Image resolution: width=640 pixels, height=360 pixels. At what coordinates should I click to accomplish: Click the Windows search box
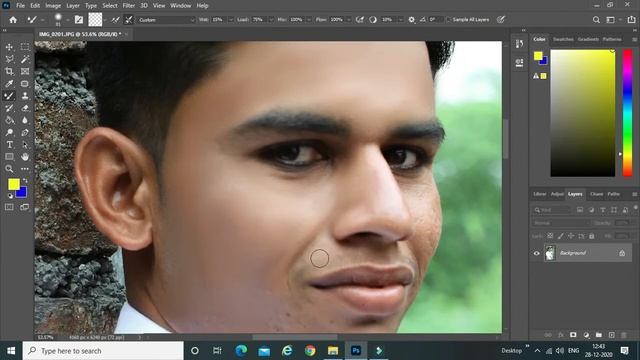pos(103,351)
